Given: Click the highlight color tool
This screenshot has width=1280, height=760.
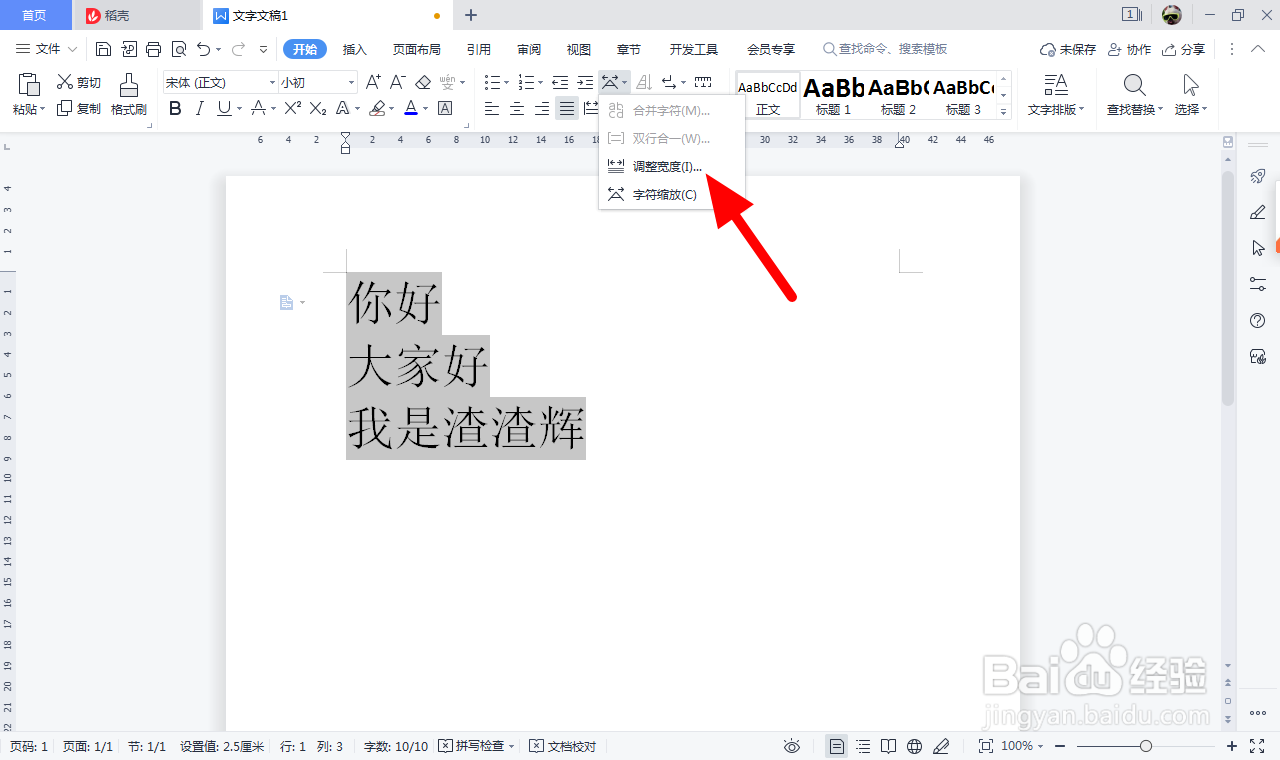Looking at the screenshot, I should 379,108.
